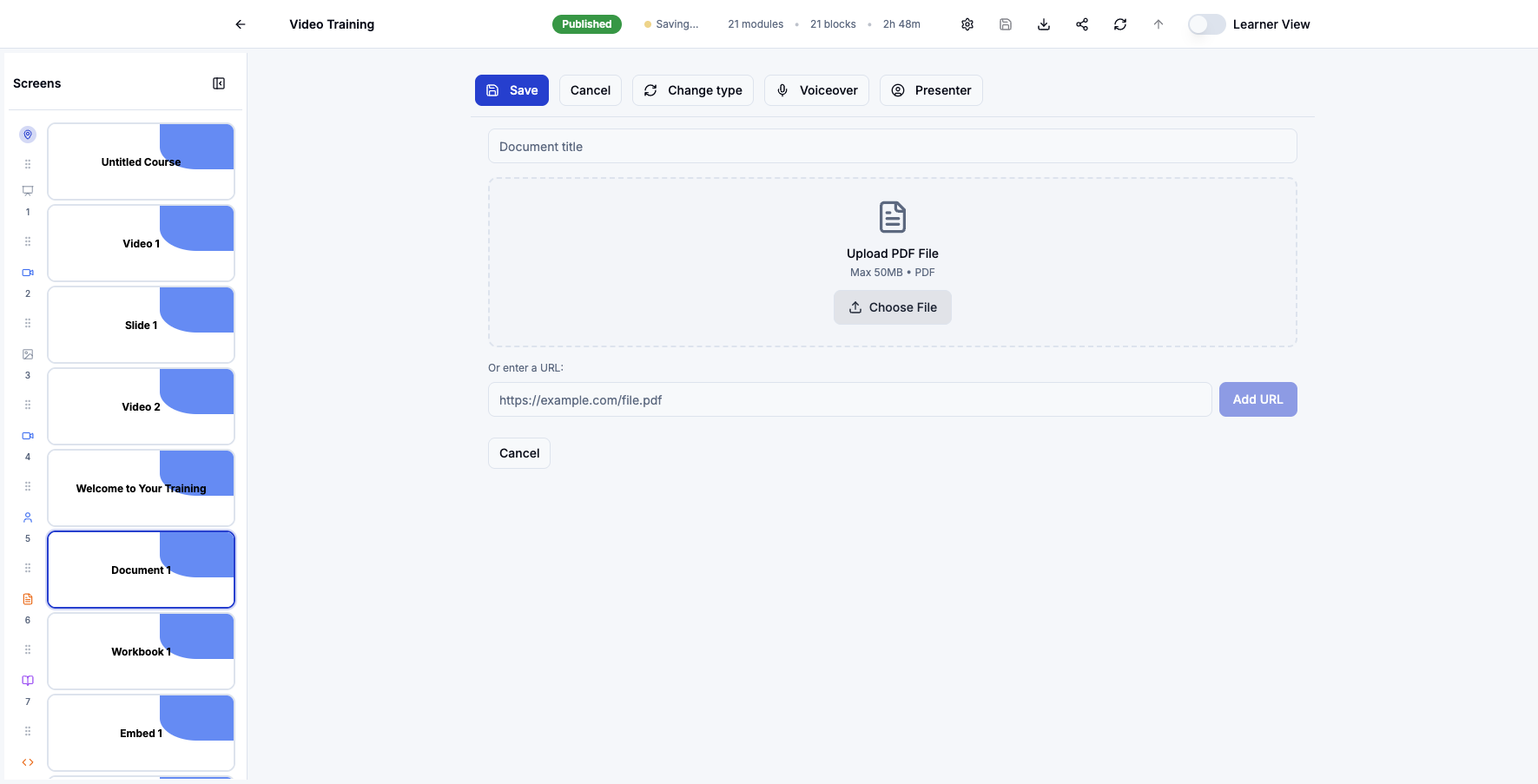
Task: Click the image icon beside Video 2
Action: tap(28, 354)
